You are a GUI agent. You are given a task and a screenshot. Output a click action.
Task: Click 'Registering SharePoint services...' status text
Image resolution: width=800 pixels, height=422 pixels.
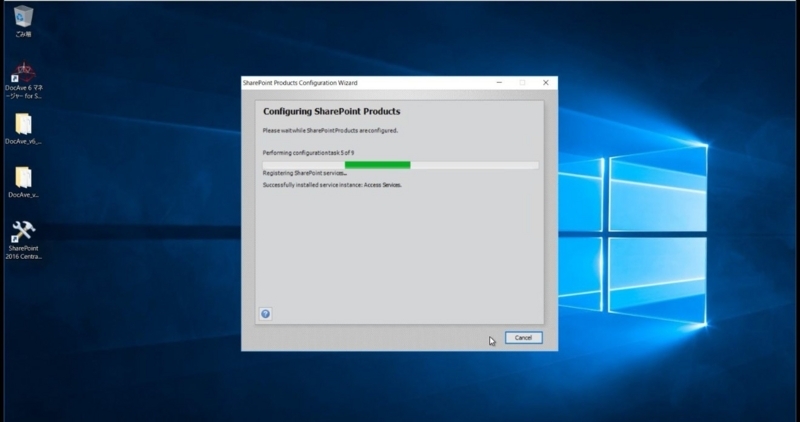(x=305, y=173)
